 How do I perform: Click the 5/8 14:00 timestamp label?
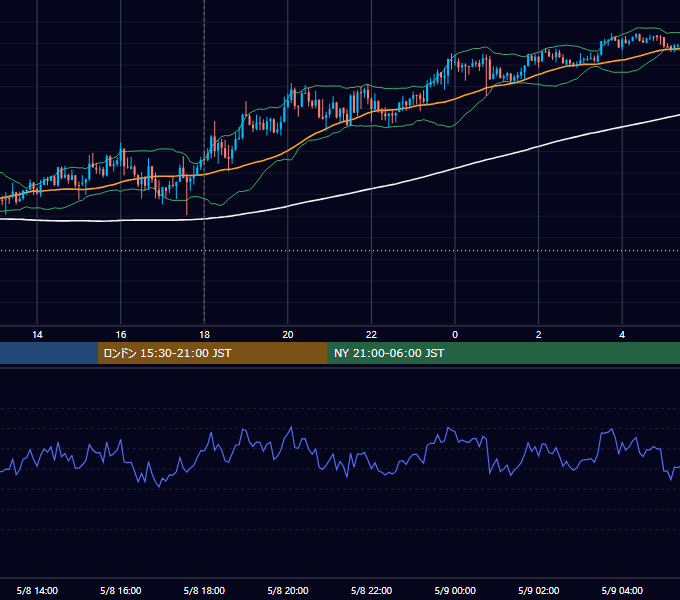pos(37,590)
